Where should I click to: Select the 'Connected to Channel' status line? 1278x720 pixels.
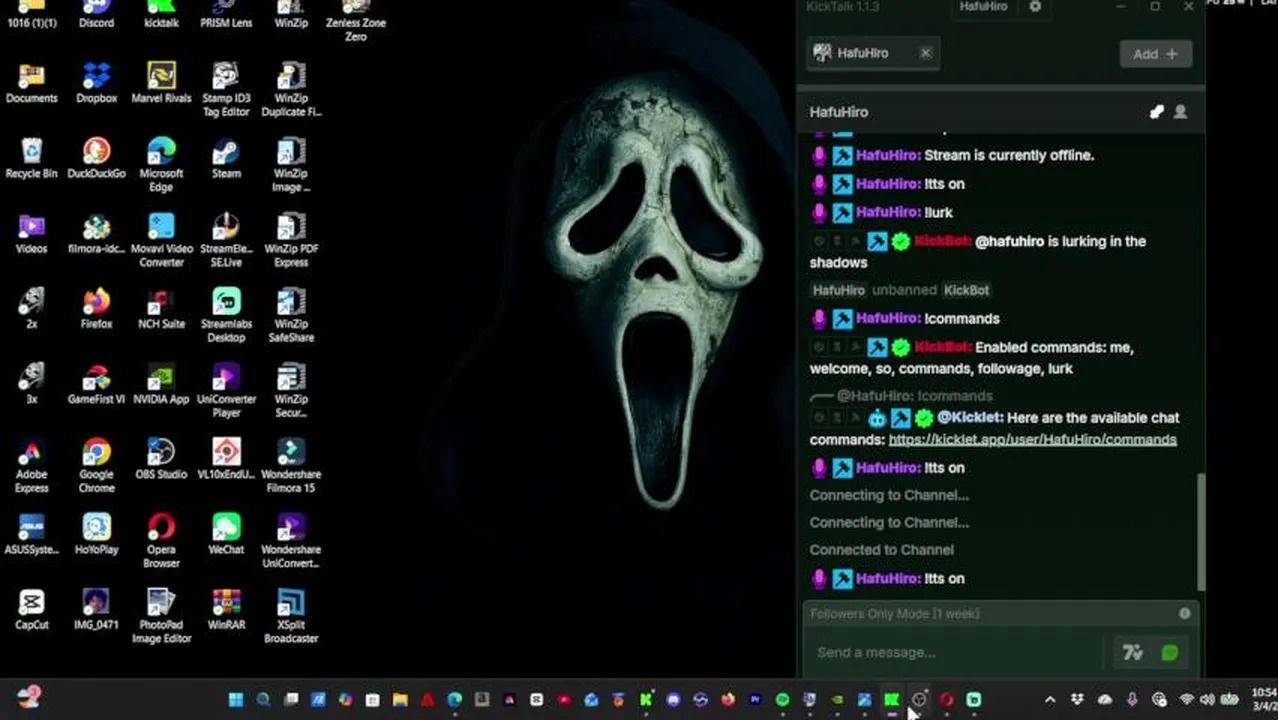(x=881, y=549)
